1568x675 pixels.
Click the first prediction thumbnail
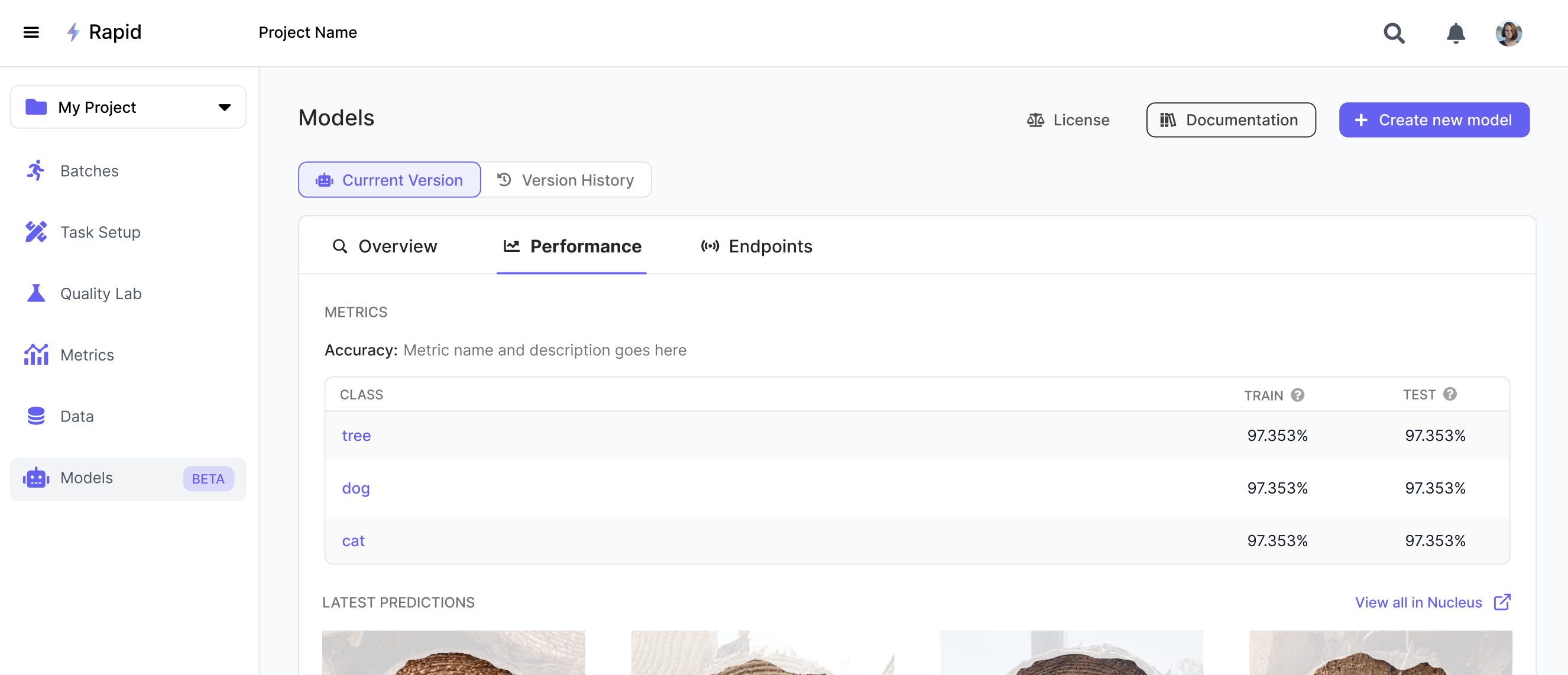[x=453, y=653]
